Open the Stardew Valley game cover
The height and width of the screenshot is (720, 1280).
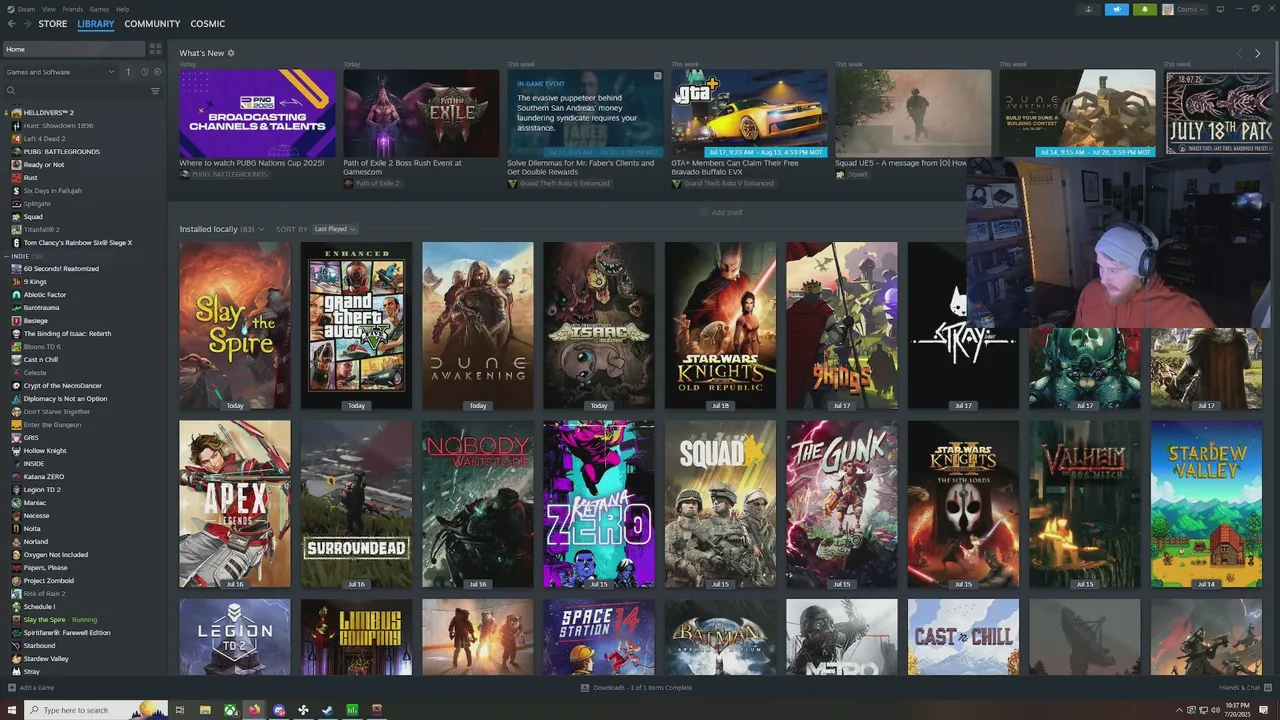tap(1206, 504)
